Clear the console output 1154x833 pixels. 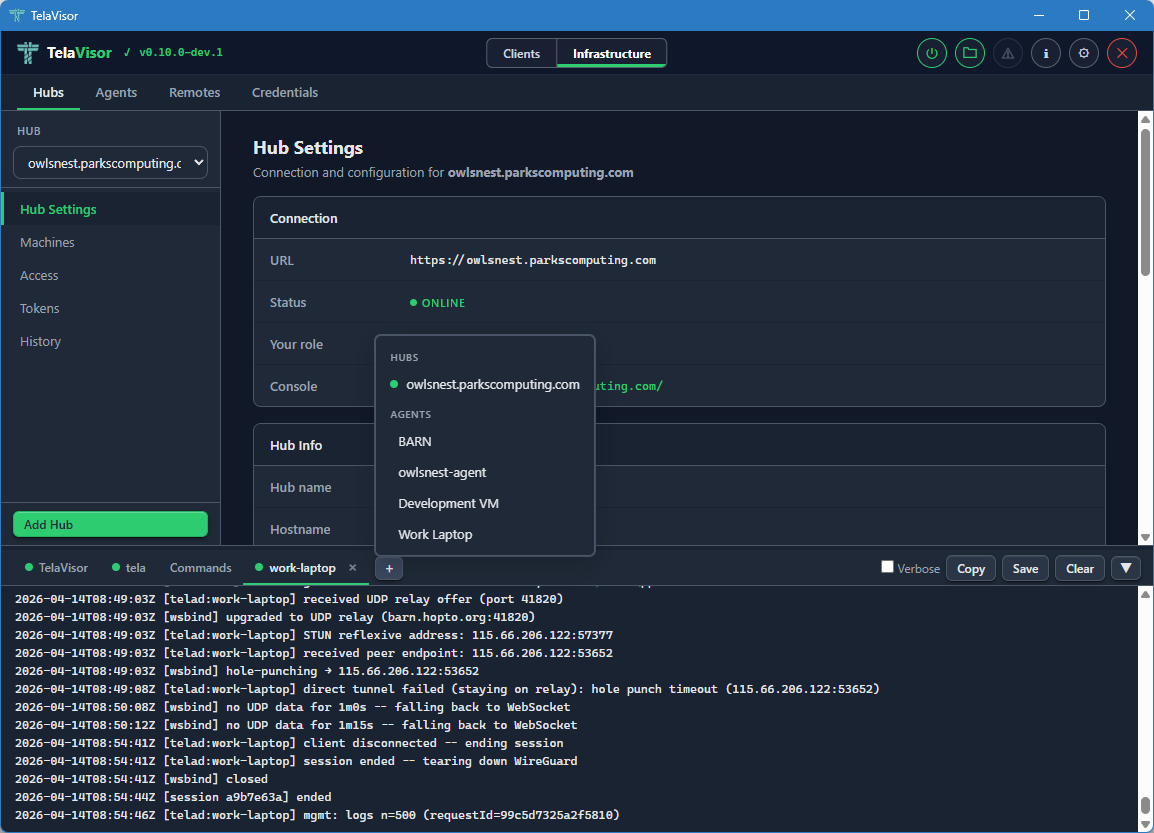click(1079, 567)
